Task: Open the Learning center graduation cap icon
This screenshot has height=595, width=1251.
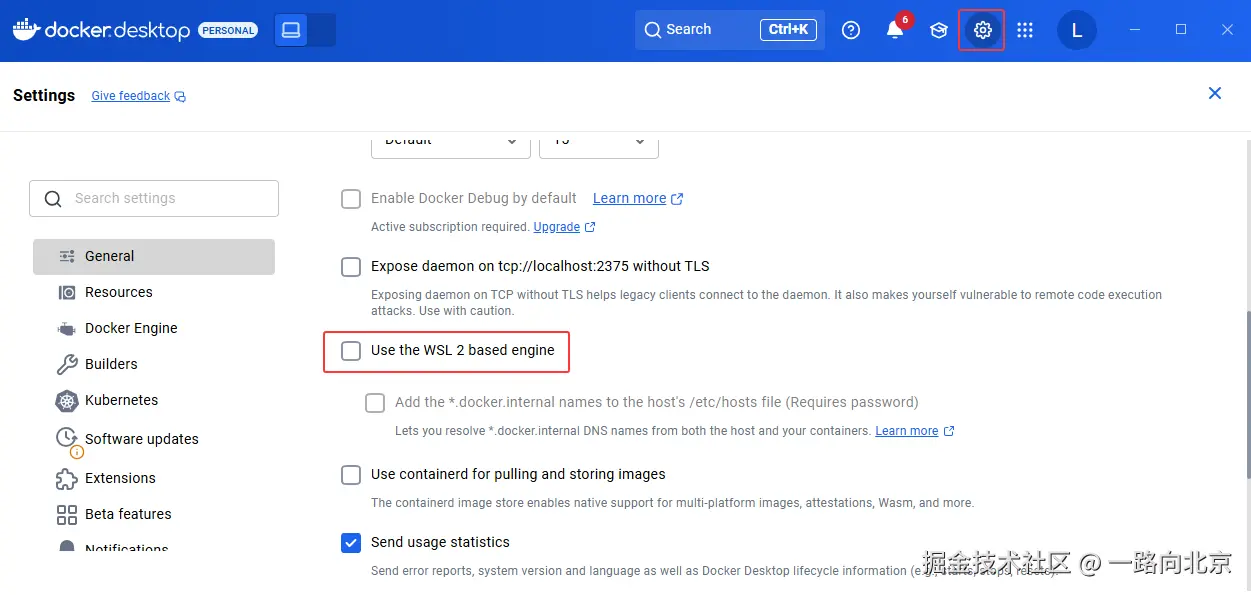Action: click(938, 30)
